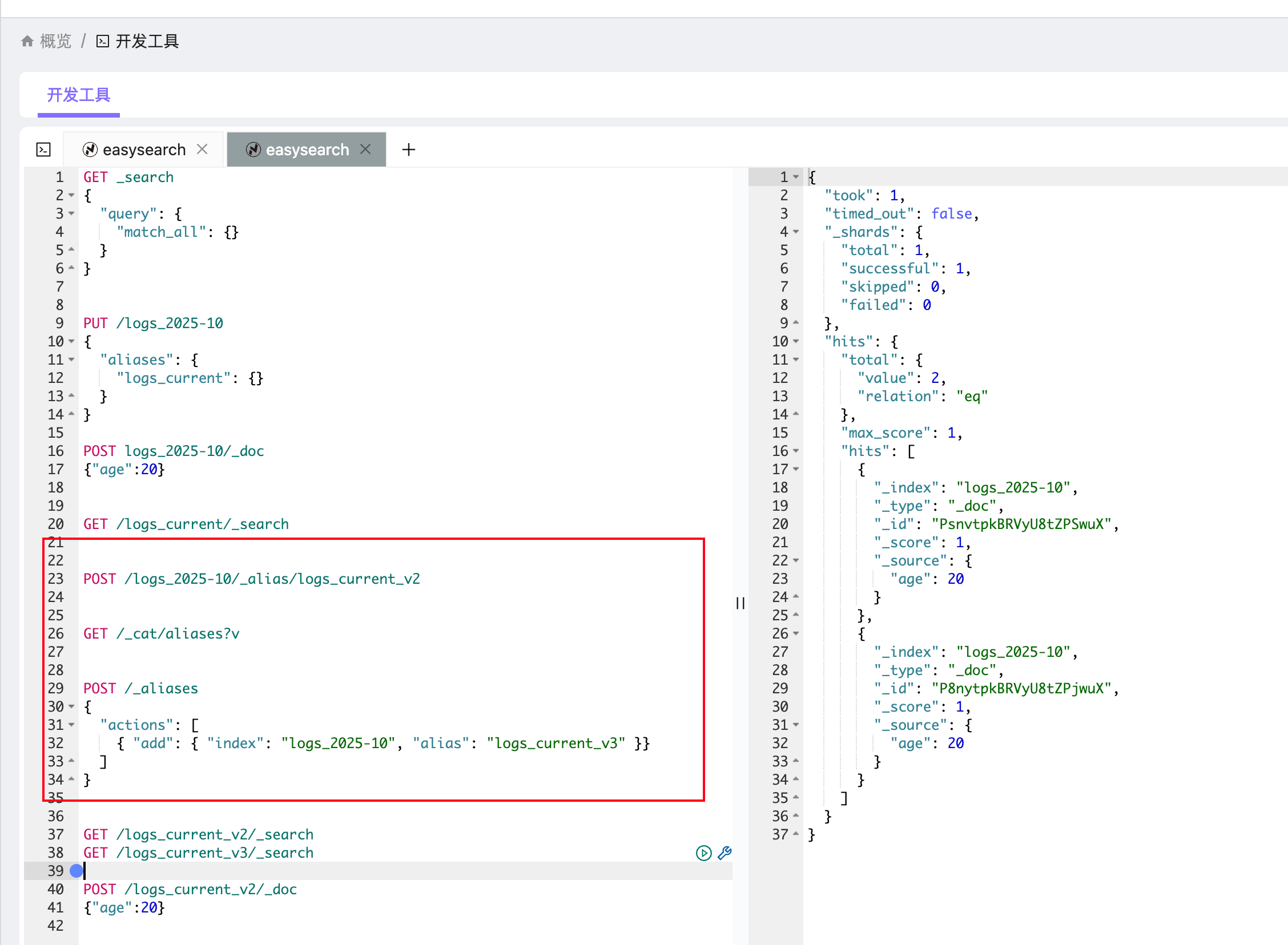Collapse the actions array at line 31
The image size is (1288, 945).
tap(71, 725)
